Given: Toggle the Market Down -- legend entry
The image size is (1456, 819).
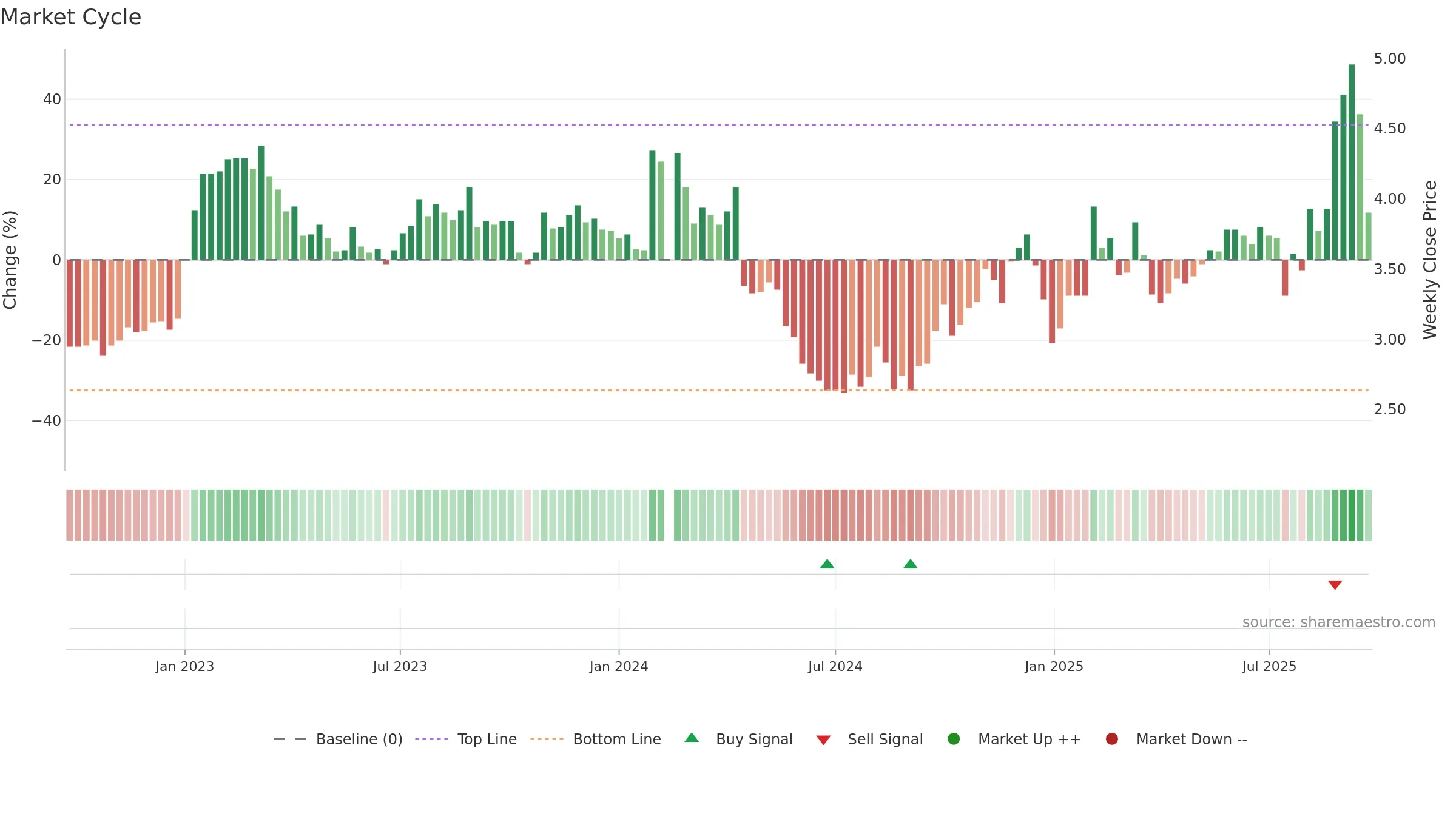Looking at the screenshot, I should click(1176, 739).
